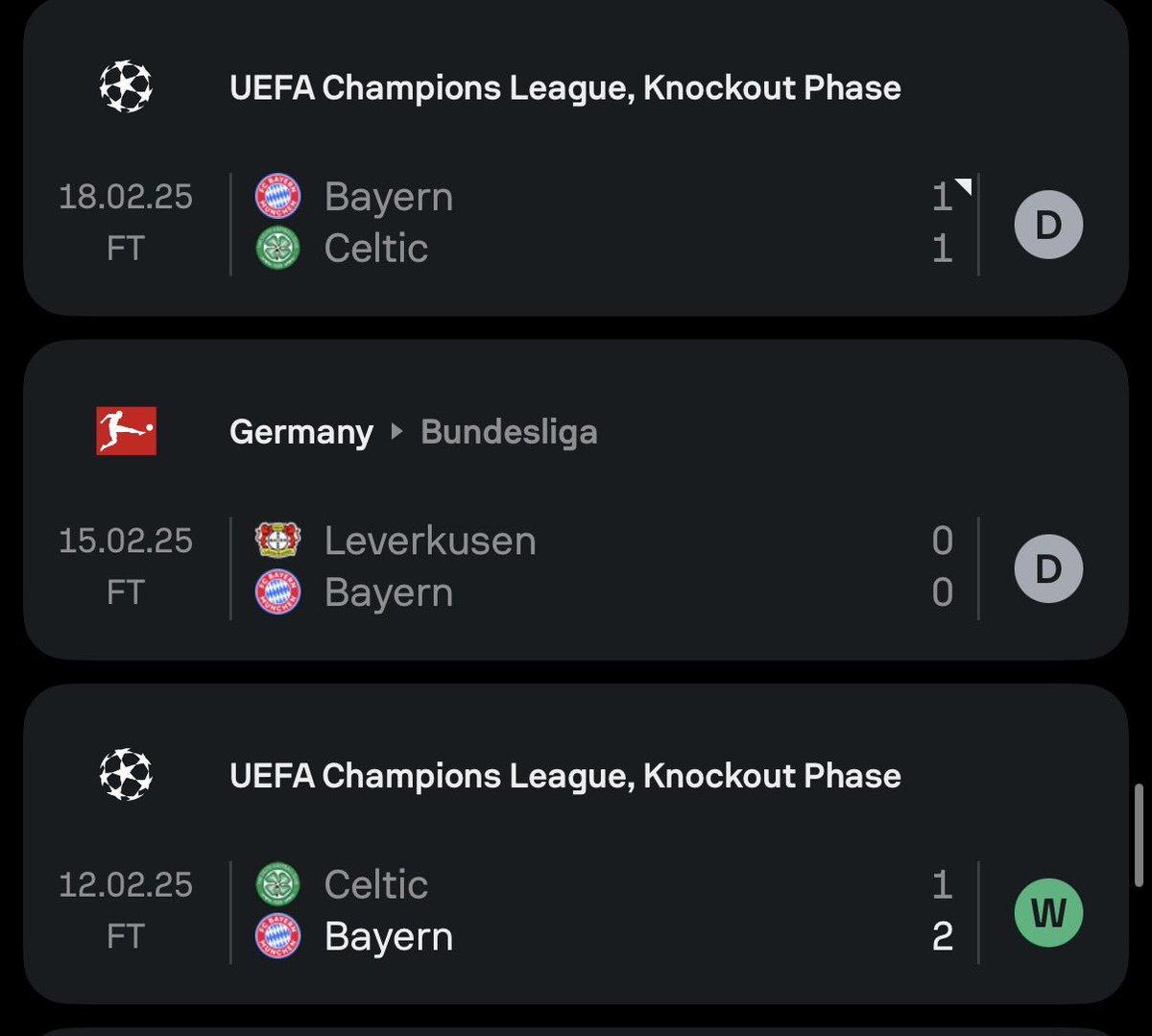The height and width of the screenshot is (1036, 1152).
Task: Click the green W result badge
Action: pyautogui.click(x=1048, y=912)
